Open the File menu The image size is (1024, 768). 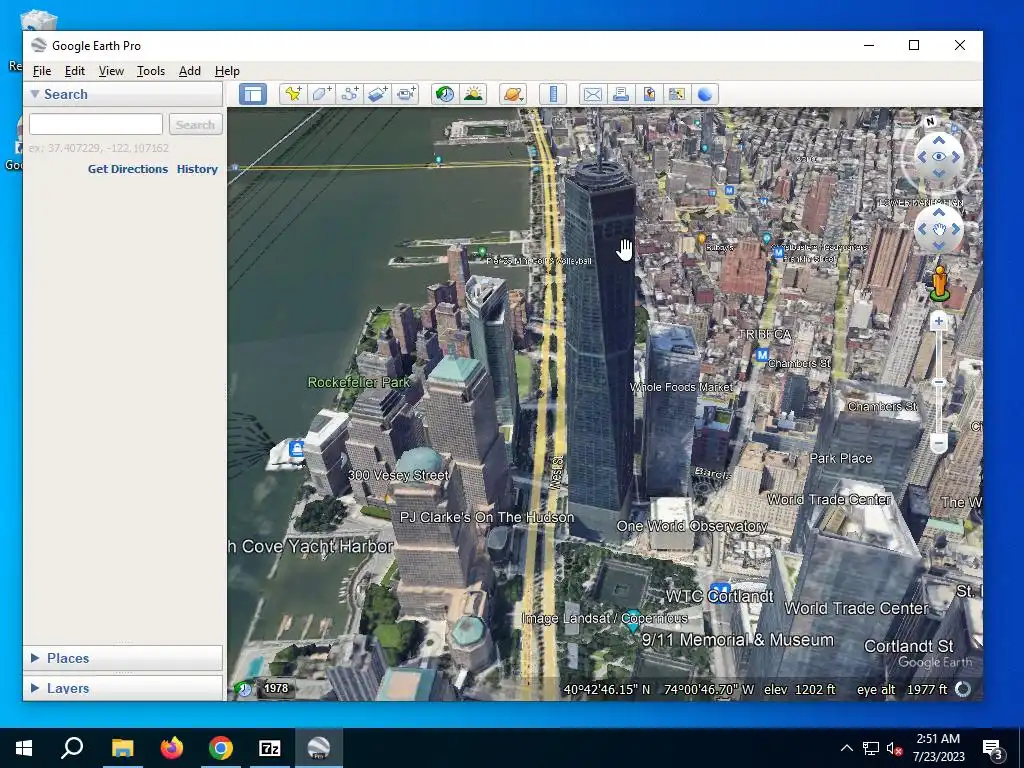pos(42,71)
